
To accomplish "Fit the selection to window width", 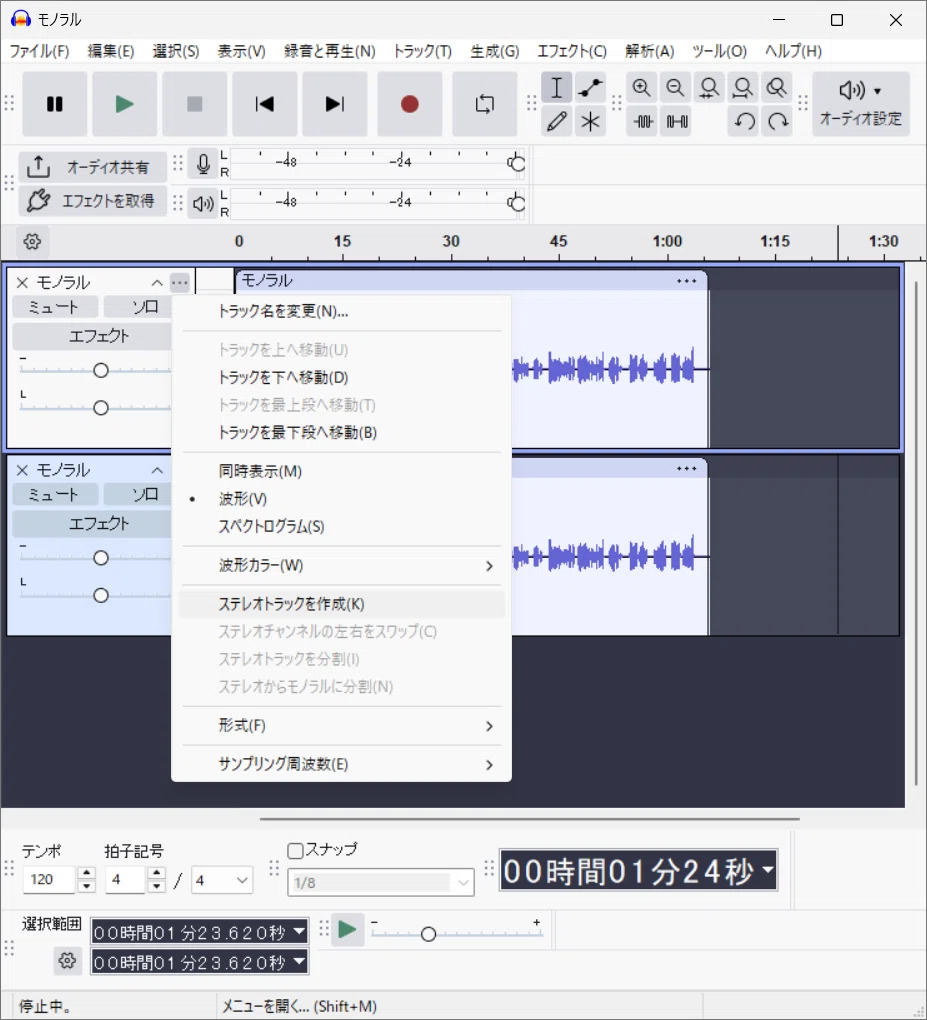I will click(x=709, y=88).
